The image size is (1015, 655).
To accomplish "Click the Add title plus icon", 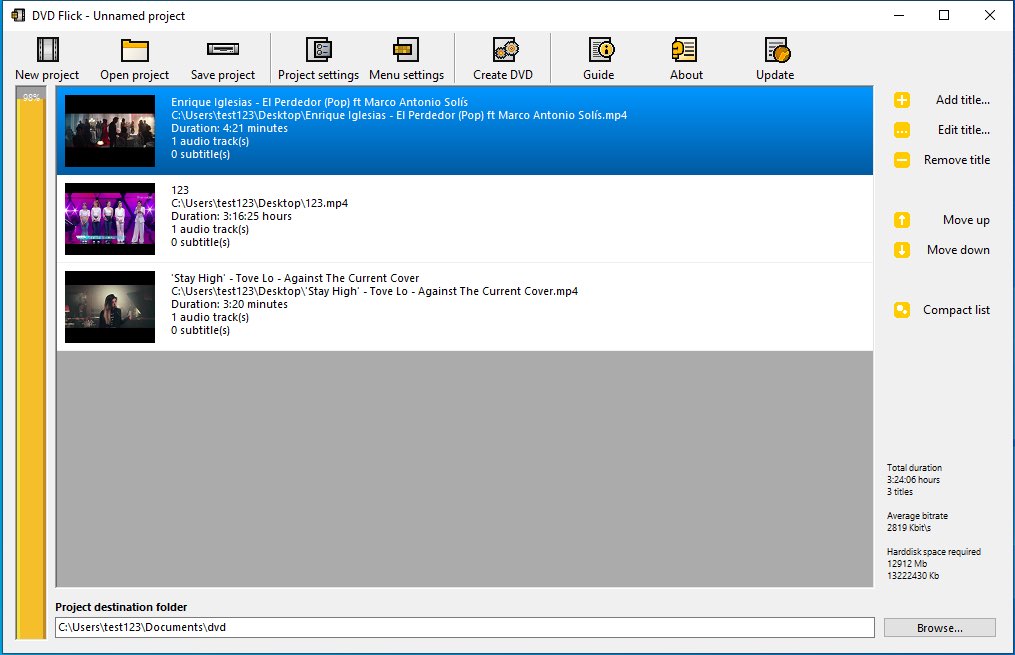I will point(903,100).
